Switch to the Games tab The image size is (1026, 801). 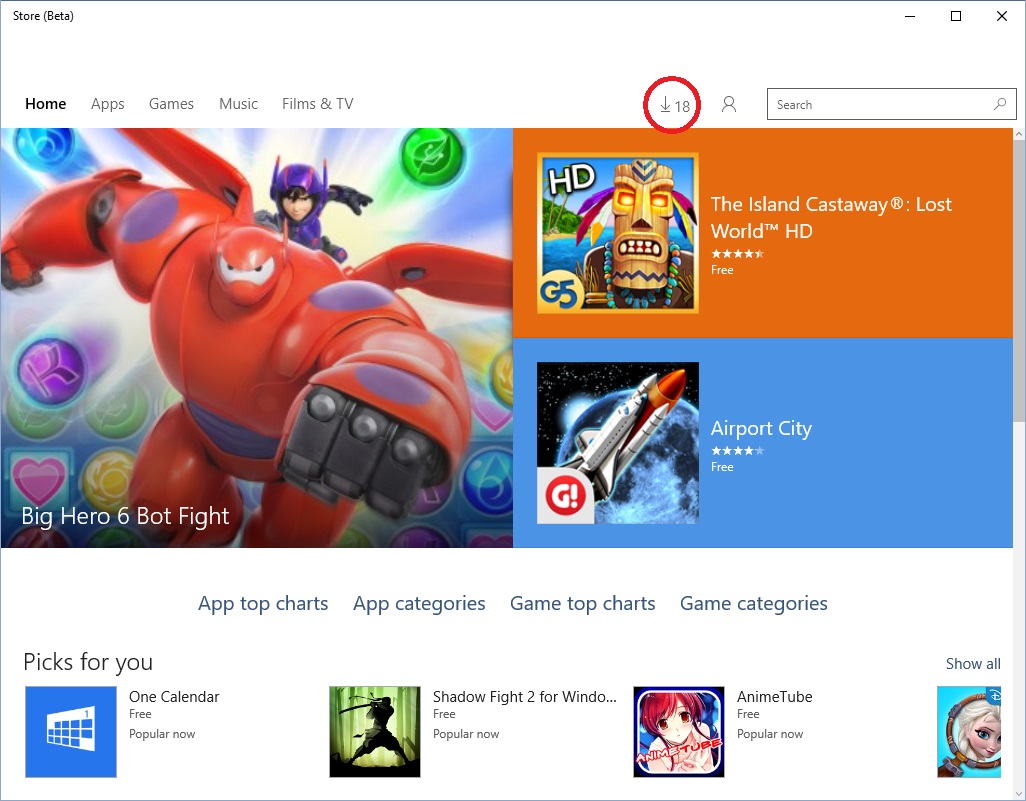[x=171, y=103]
